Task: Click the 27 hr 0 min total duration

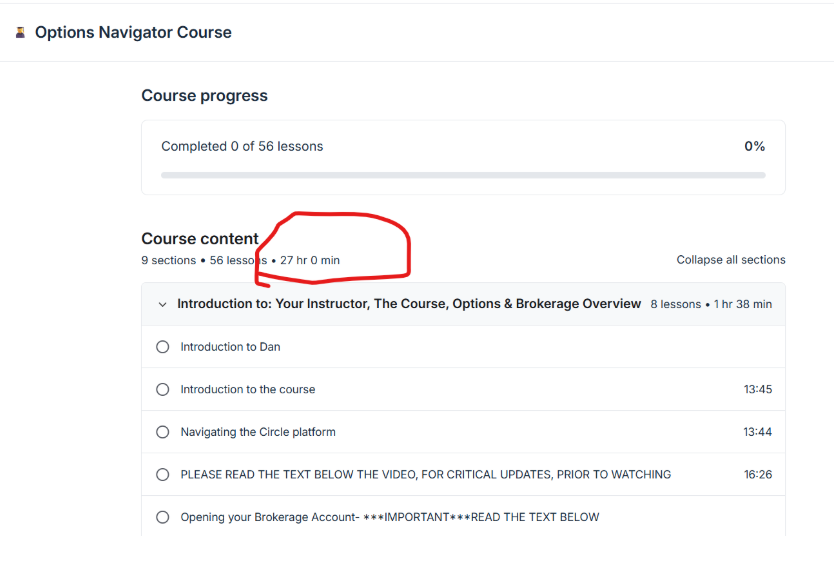Action: pos(309,260)
